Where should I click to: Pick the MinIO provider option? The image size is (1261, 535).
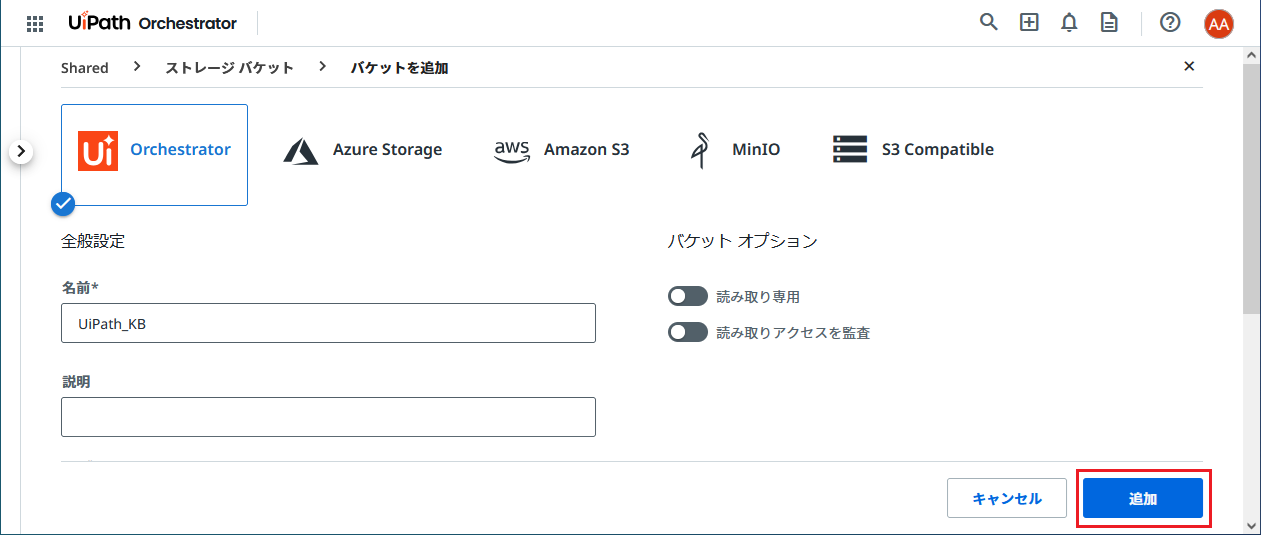(735, 150)
